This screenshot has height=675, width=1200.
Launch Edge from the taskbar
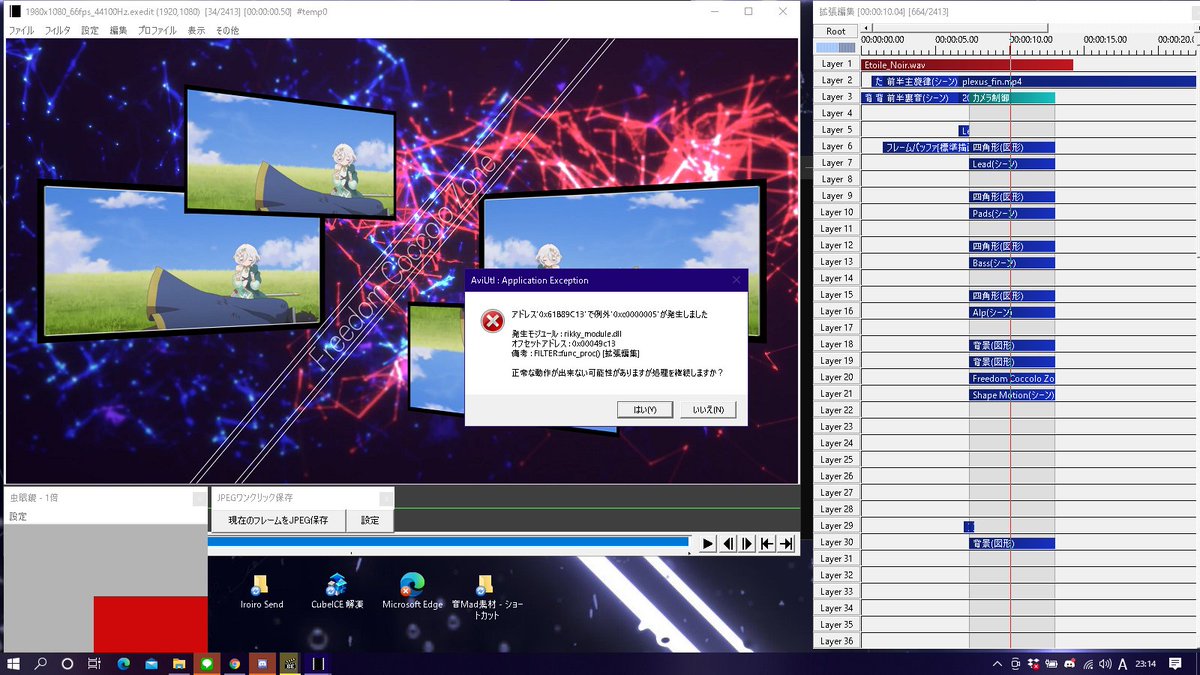click(124, 663)
